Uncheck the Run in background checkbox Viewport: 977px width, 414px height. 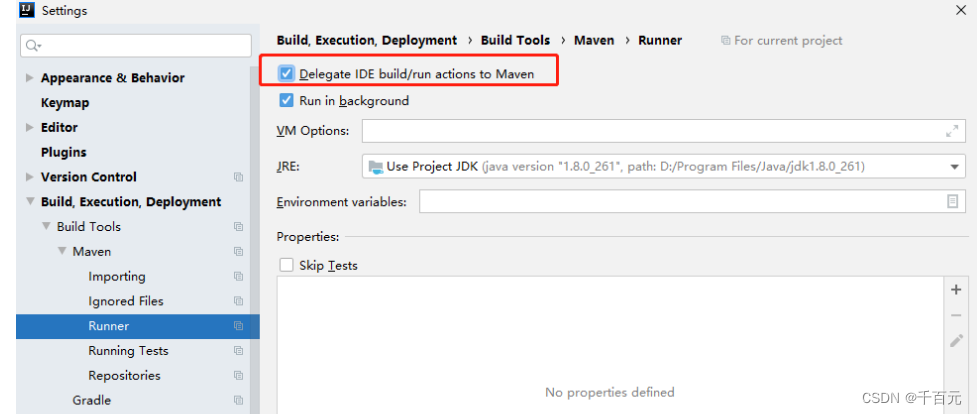pyautogui.click(x=287, y=101)
